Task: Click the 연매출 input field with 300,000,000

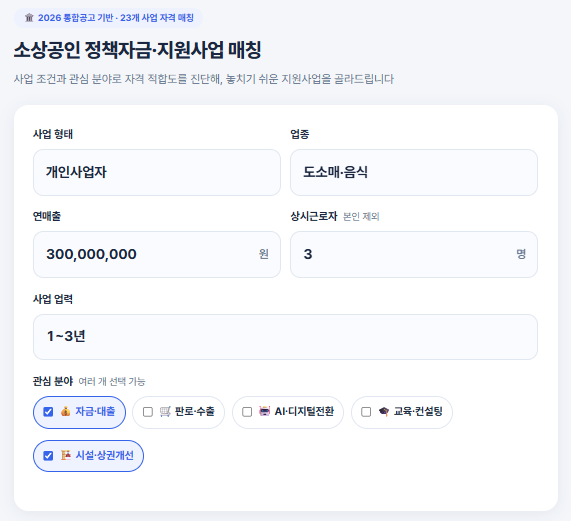Action: click(x=157, y=254)
